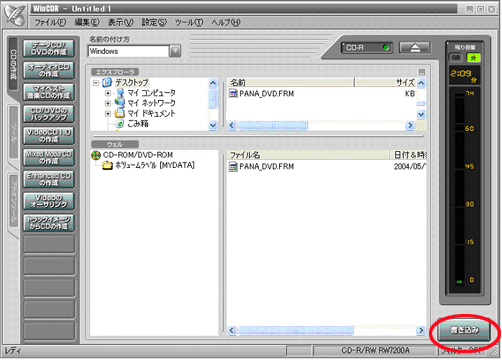502x360 pixels.
Task: Click explorer file list scroll left arrow
Action: (x=232, y=125)
